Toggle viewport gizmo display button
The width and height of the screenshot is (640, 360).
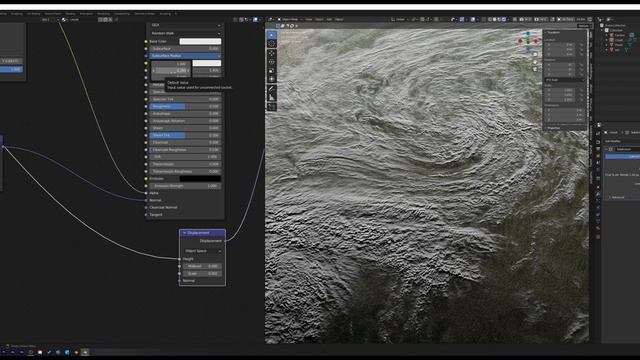(x=462, y=19)
